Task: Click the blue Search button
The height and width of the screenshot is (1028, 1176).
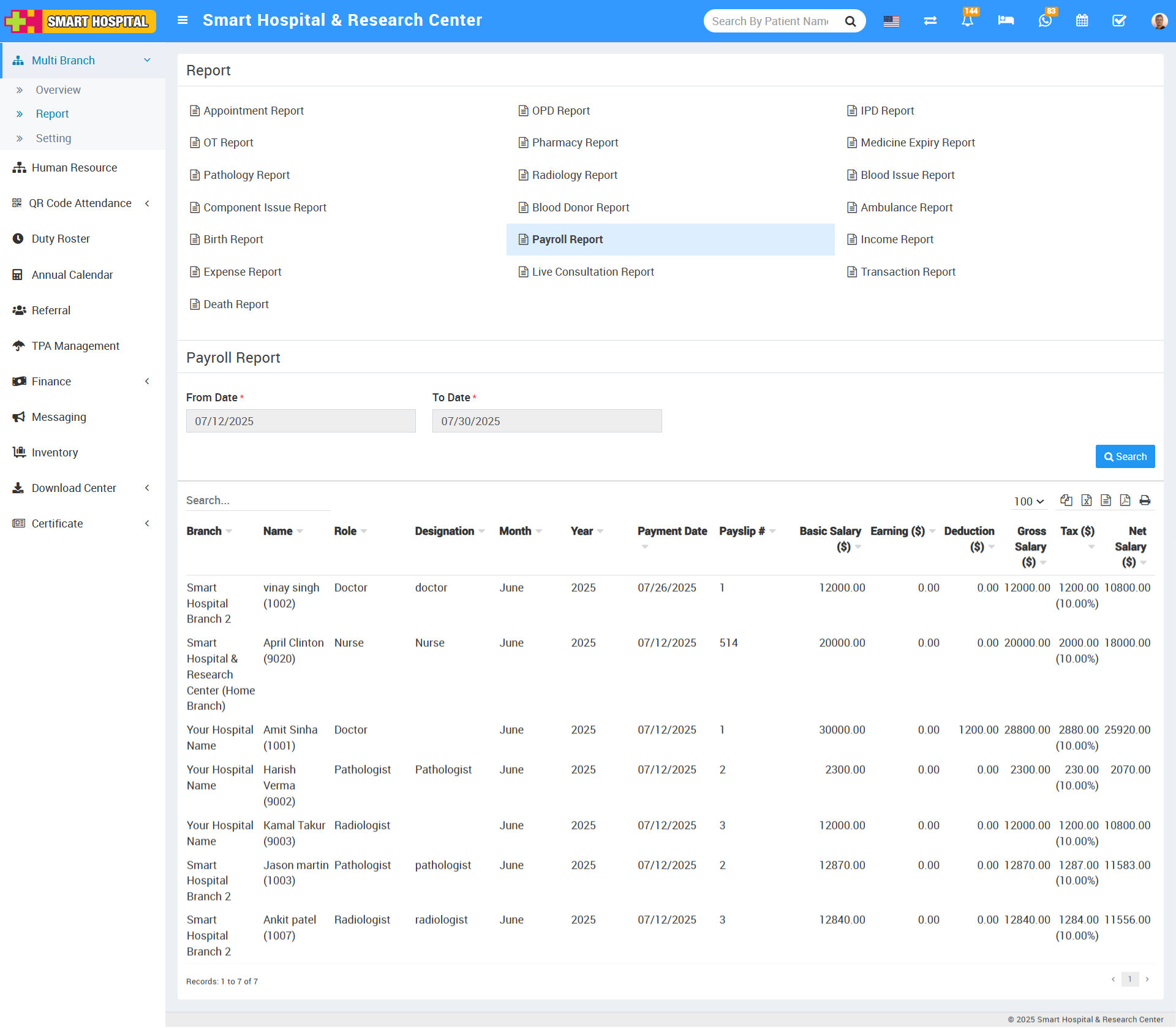Action: click(1125, 456)
